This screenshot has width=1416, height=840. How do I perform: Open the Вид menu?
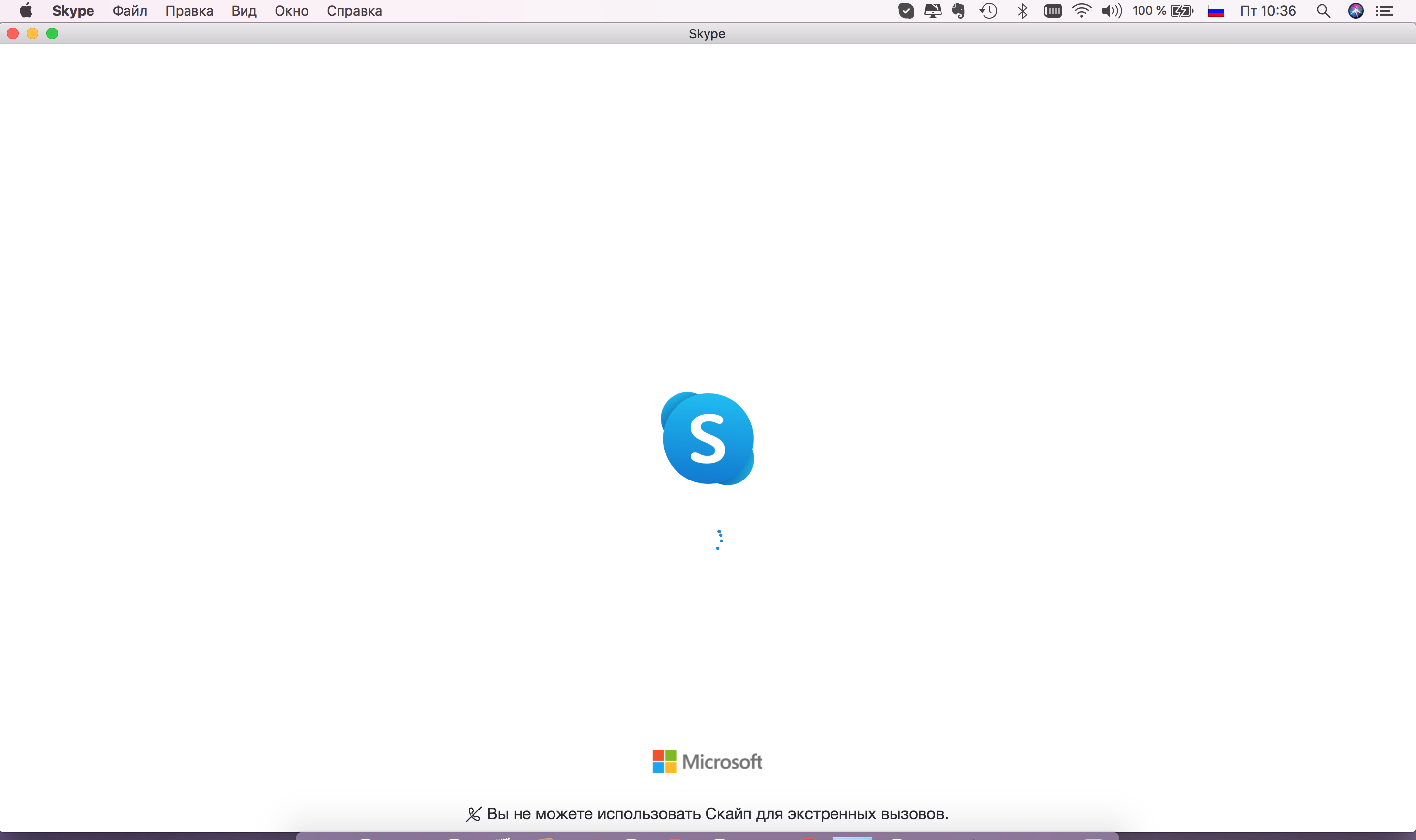(x=244, y=11)
